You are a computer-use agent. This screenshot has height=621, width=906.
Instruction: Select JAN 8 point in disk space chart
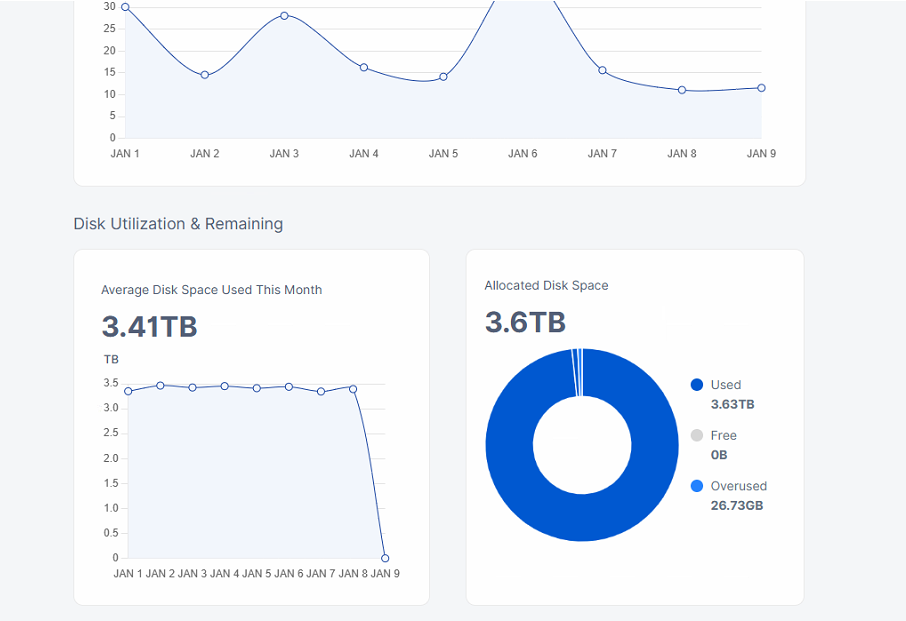tap(353, 389)
